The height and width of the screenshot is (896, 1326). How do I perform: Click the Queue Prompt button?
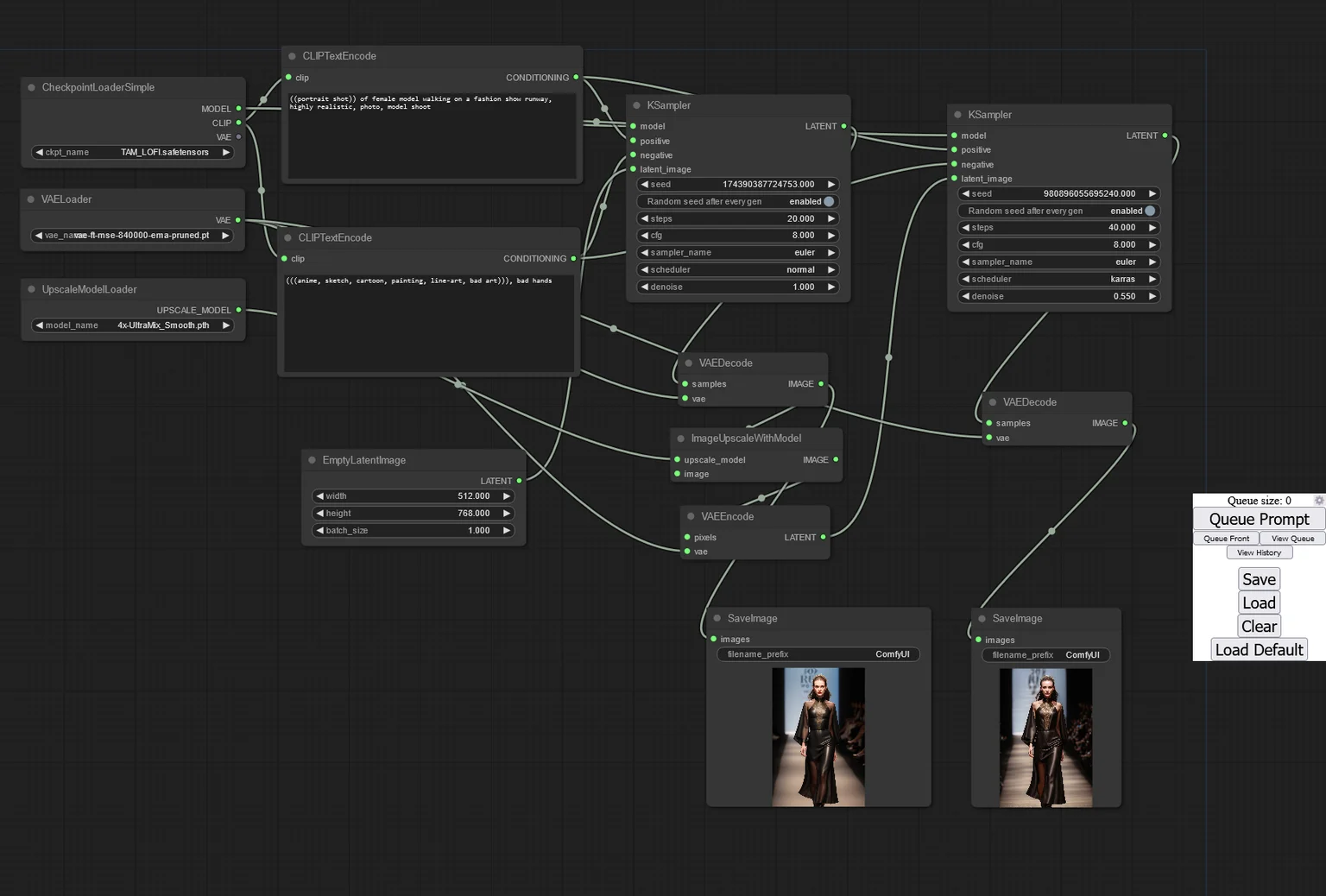1259,519
